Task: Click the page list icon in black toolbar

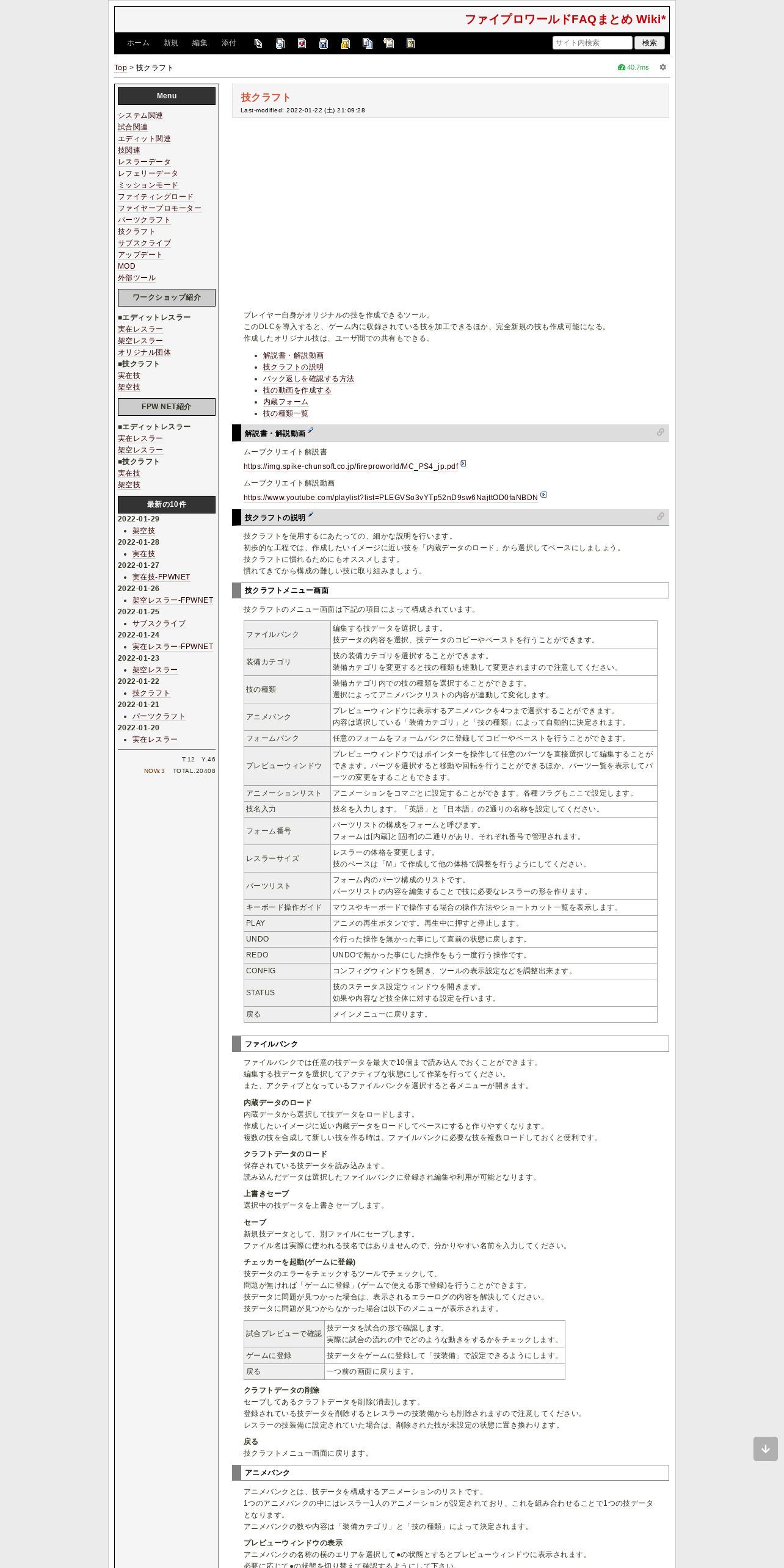Action: (x=258, y=43)
